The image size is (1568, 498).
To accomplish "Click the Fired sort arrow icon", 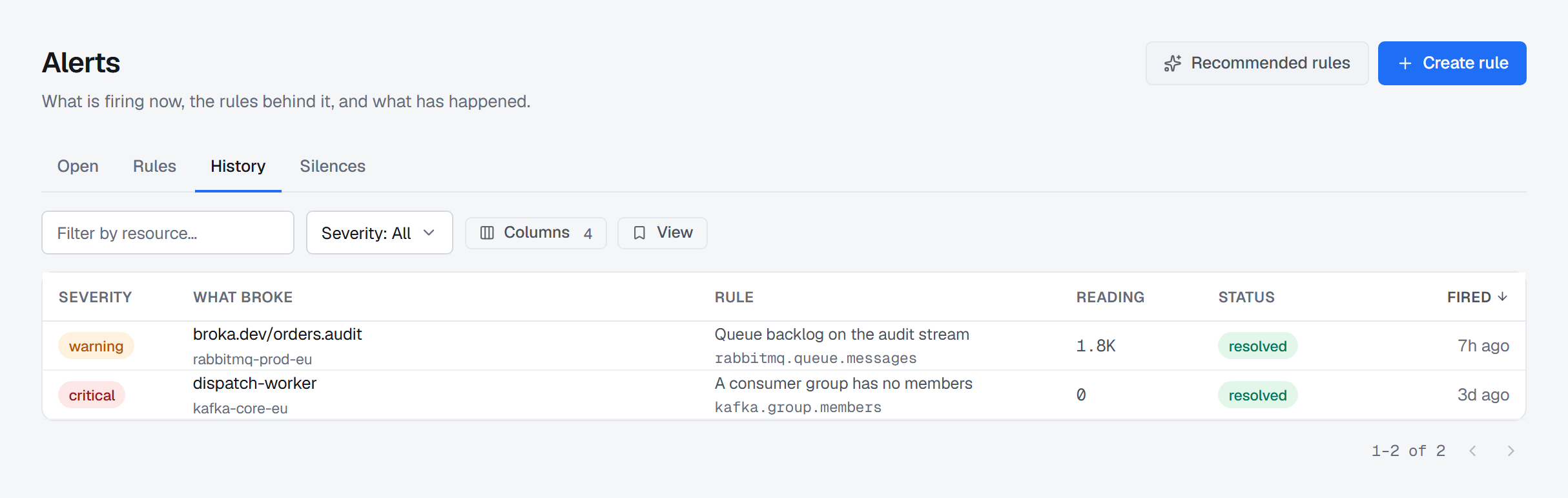I will click(1503, 296).
